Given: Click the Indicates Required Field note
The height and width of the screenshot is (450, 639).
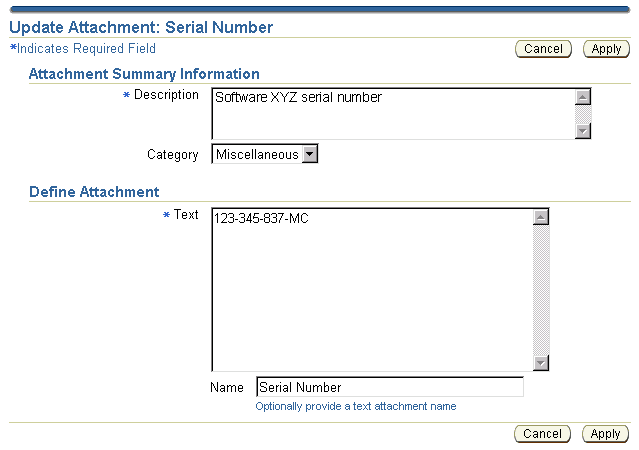Looking at the screenshot, I should coord(85,48).
